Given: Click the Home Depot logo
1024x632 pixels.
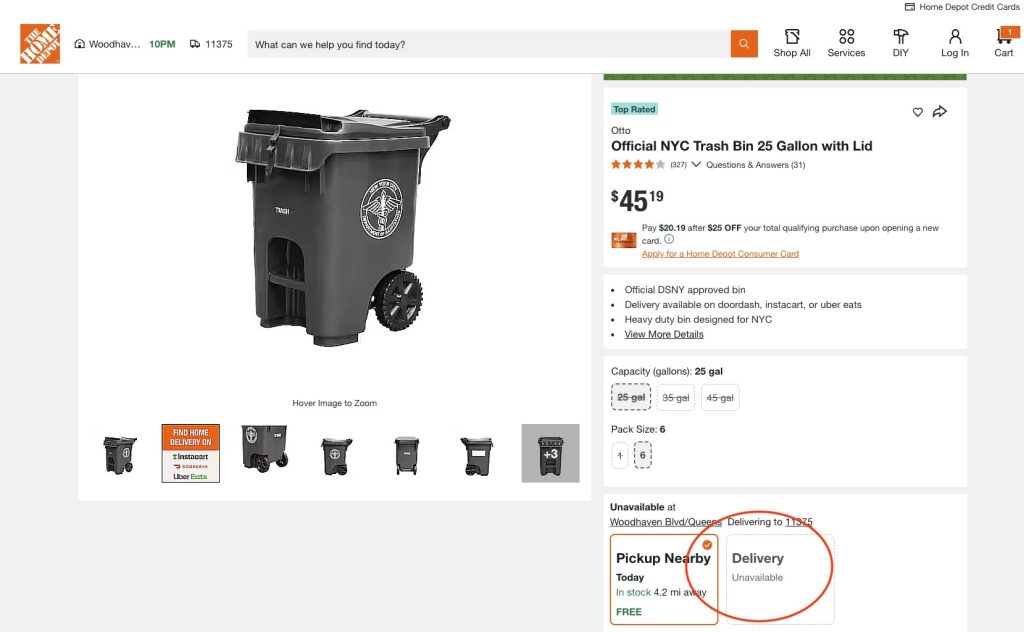Looking at the screenshot, I should [x=40, y=44].
